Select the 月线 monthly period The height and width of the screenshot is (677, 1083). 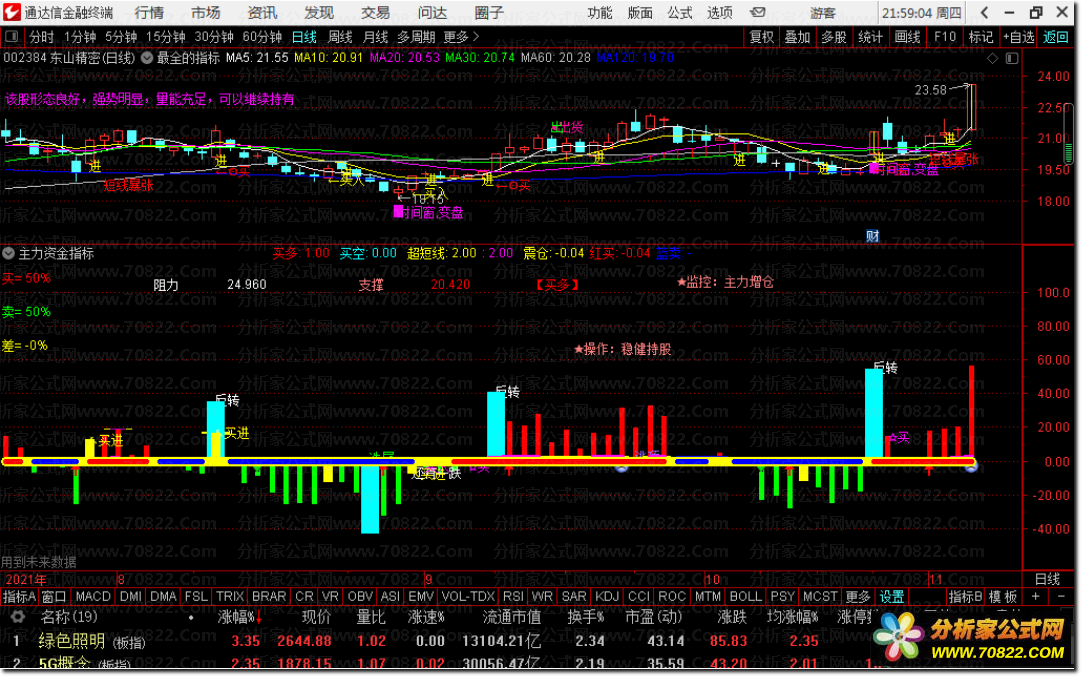(x=376, y=37)
